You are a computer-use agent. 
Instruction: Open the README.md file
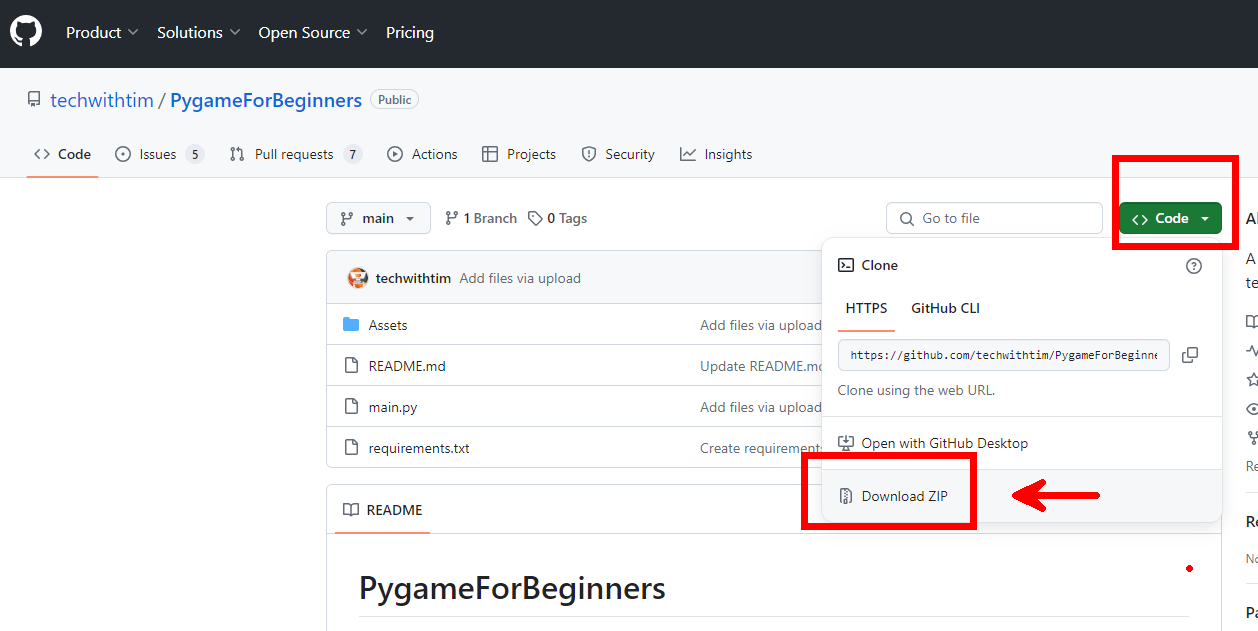(407, 366)
